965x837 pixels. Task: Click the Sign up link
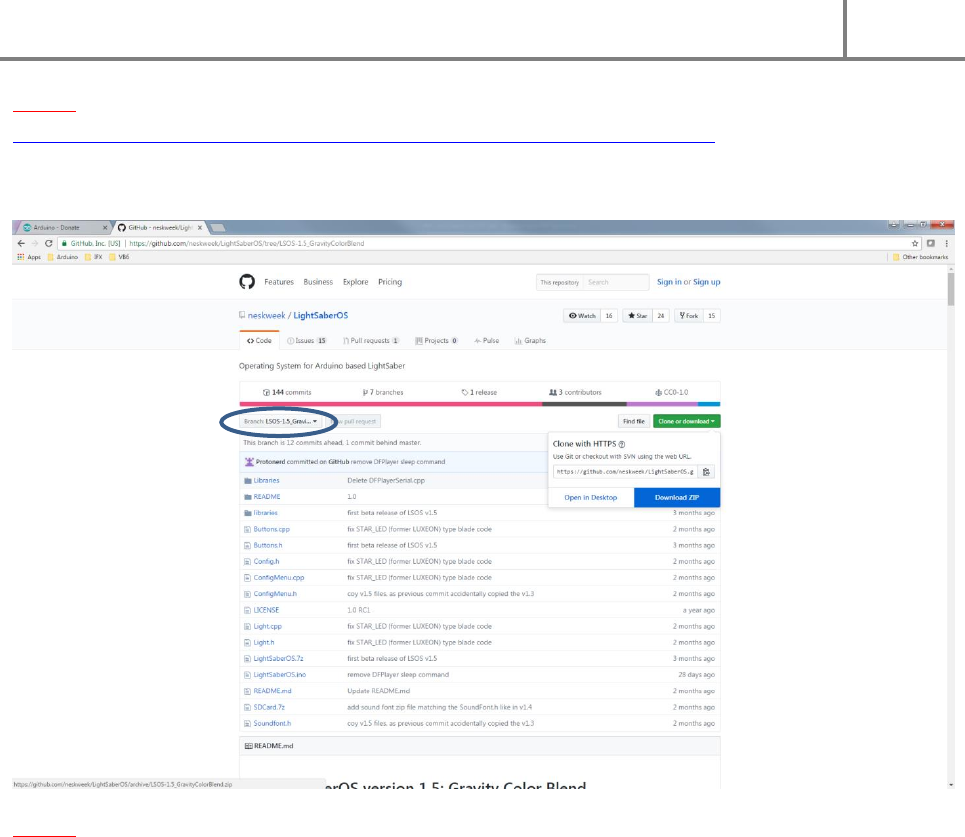click(x=707, y=282)
